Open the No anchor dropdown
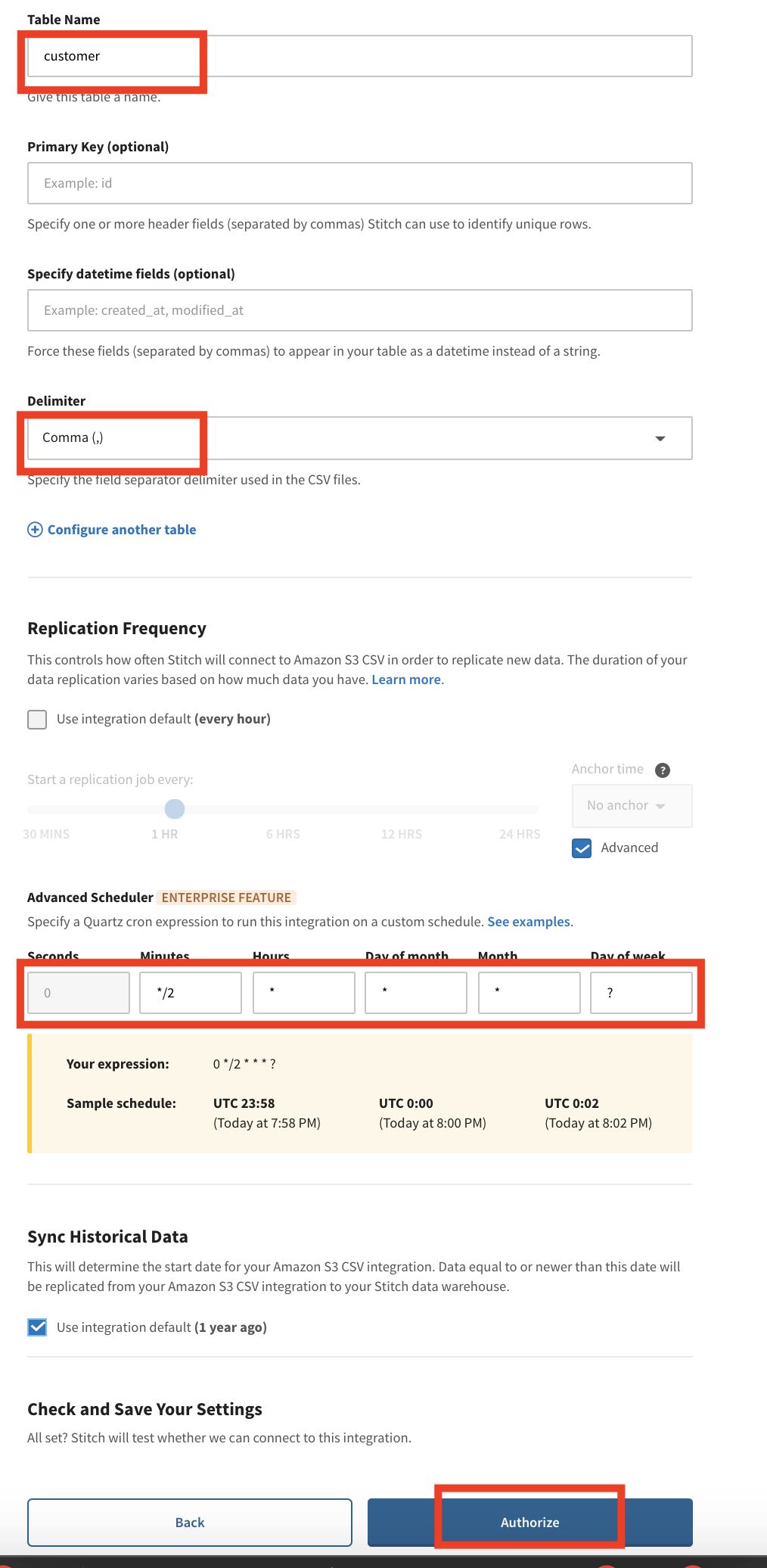 [632, 806]
